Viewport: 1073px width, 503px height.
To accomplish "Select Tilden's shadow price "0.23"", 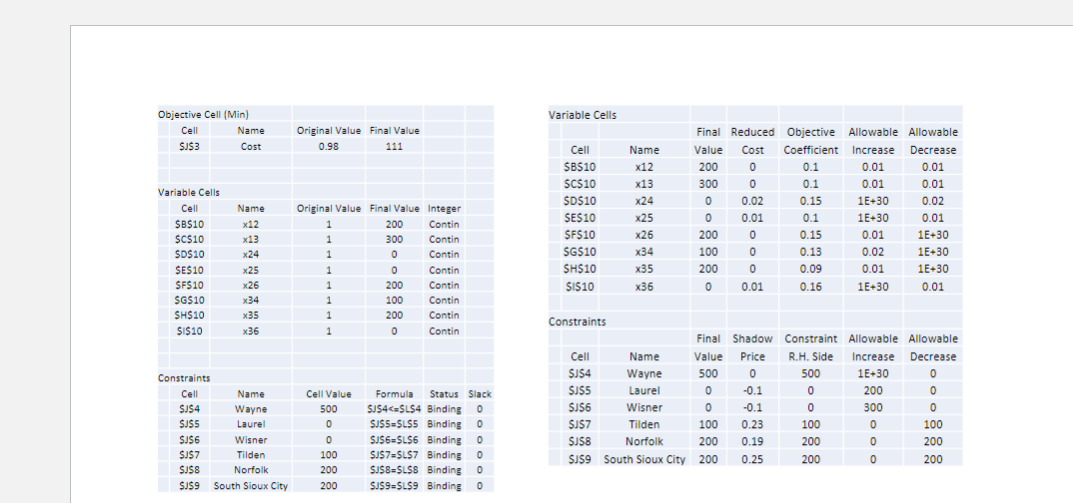I will pos(753,424).
